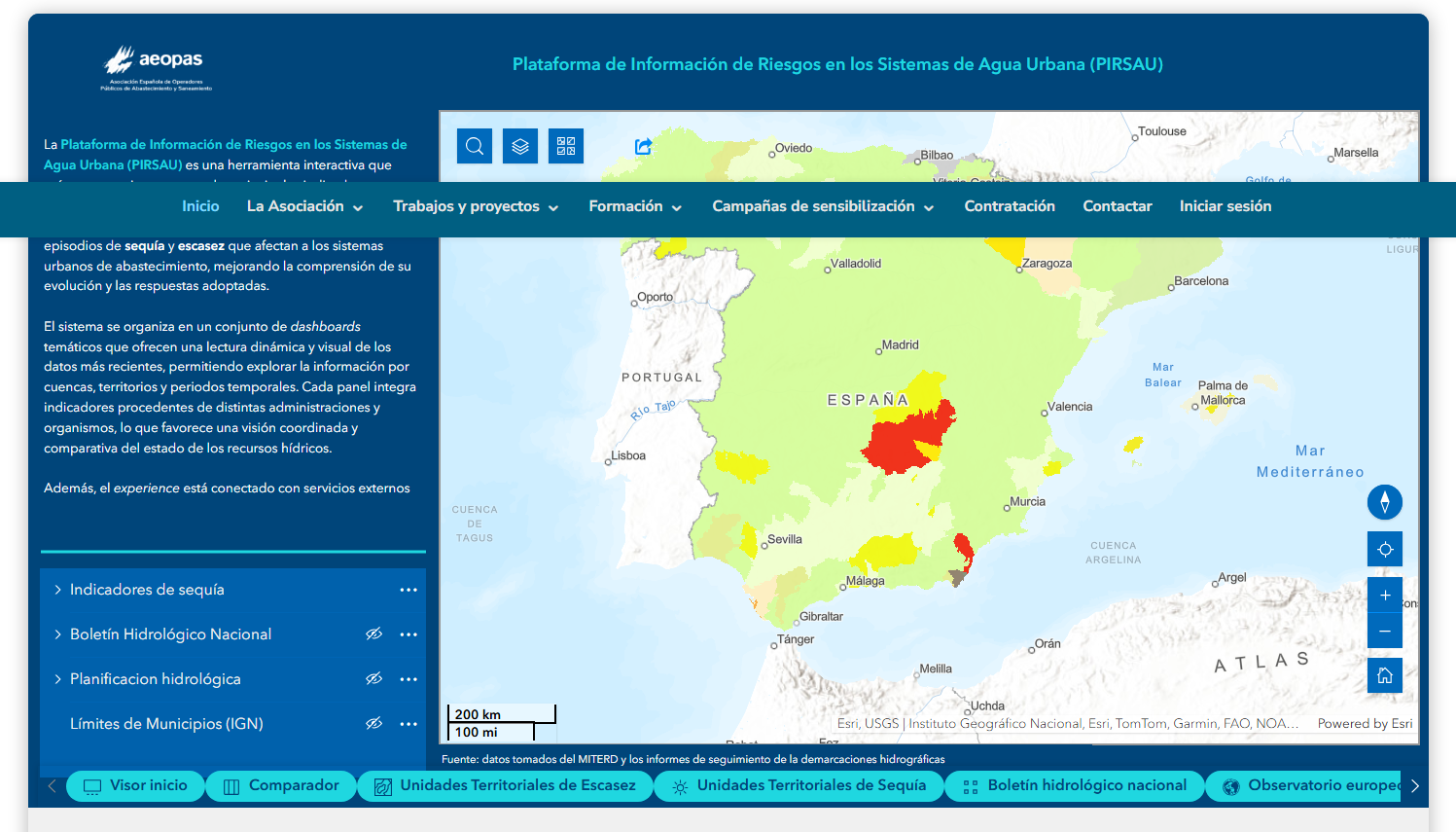Show the Planificacion hidrológica layer
The height and width of the screenshot is (832, 1456).
(373, 679)
